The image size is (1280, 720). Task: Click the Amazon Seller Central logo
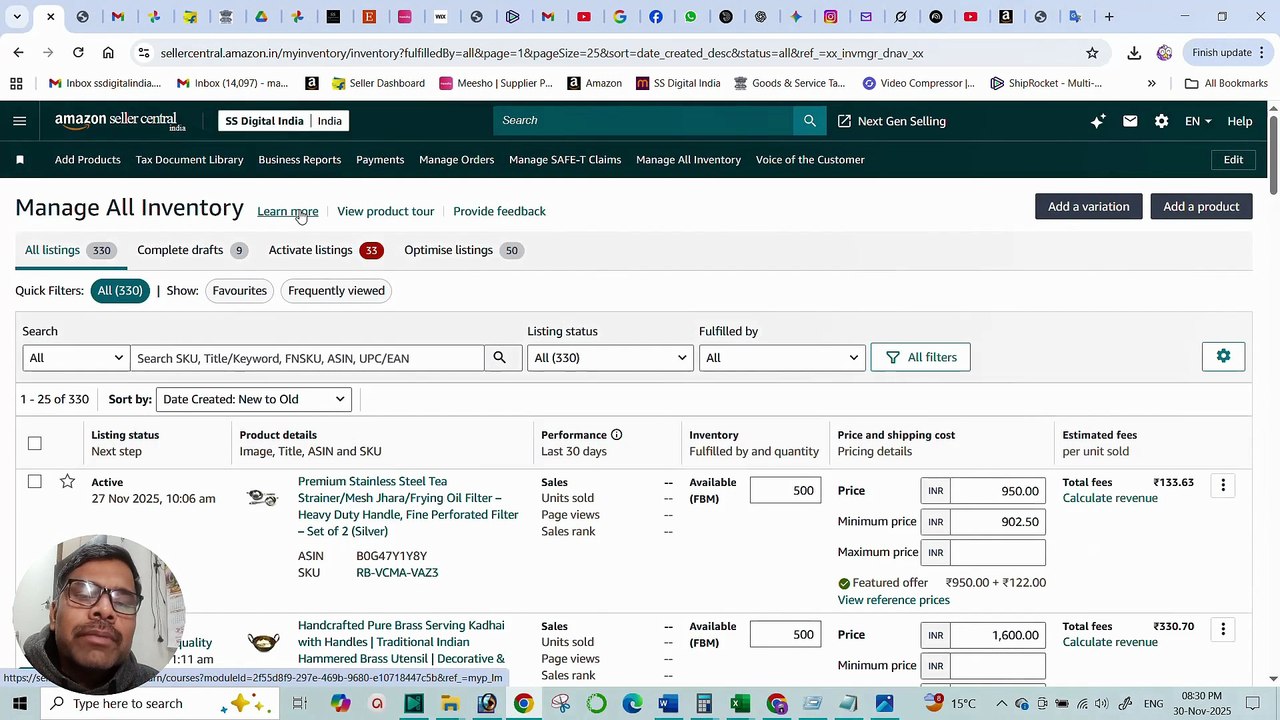(x=120, y=121)
